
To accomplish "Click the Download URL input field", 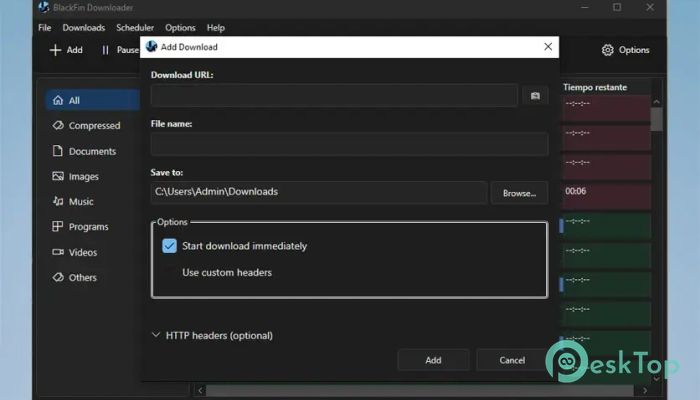I will point(334,96).
